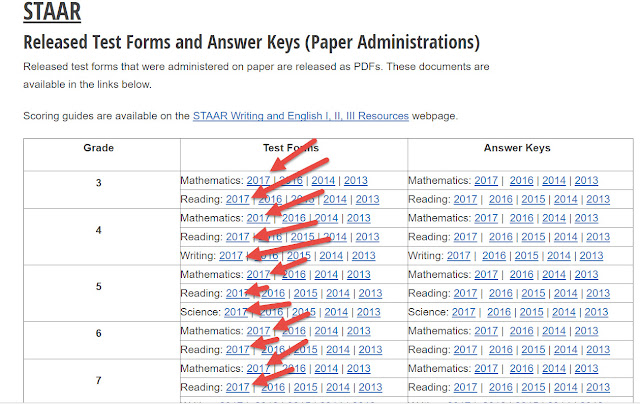This screenshot has width=640, height=404.
Task: Open Grade 5 Mathematics 2013 answer key
Action: (586, 274)
